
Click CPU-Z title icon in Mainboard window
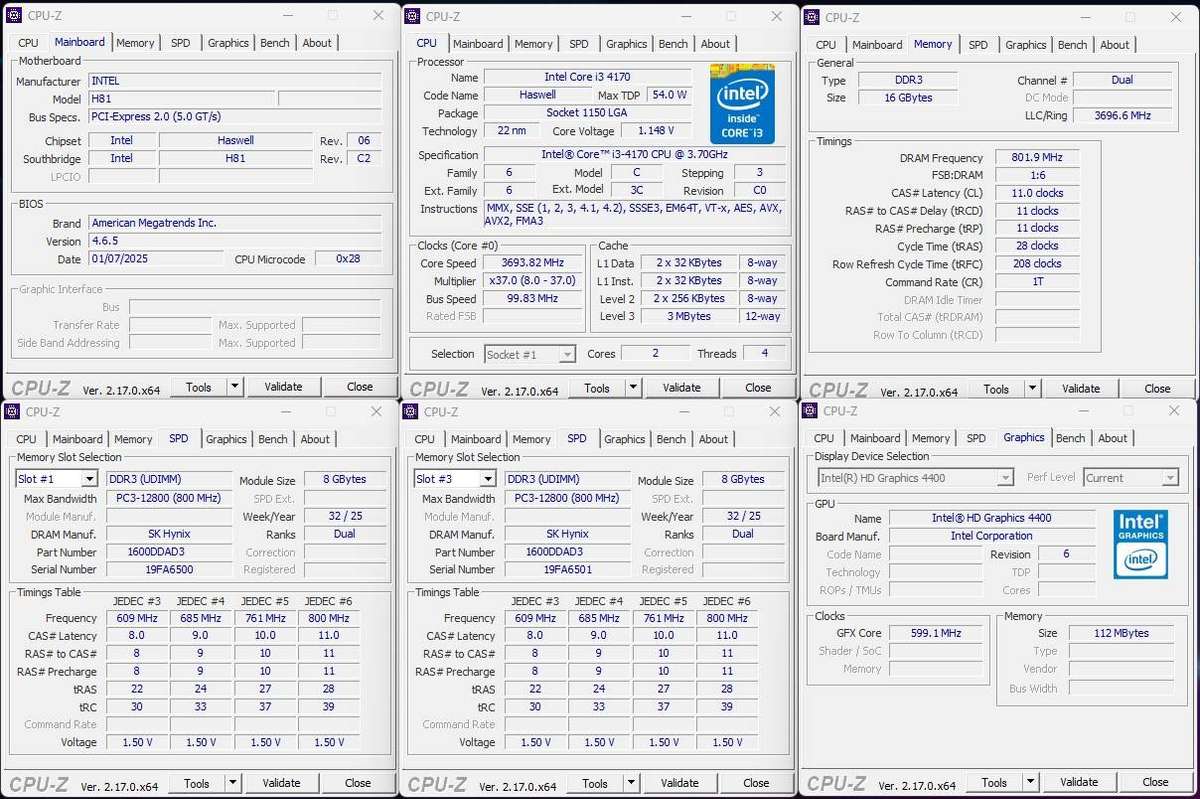pos(14,15)
